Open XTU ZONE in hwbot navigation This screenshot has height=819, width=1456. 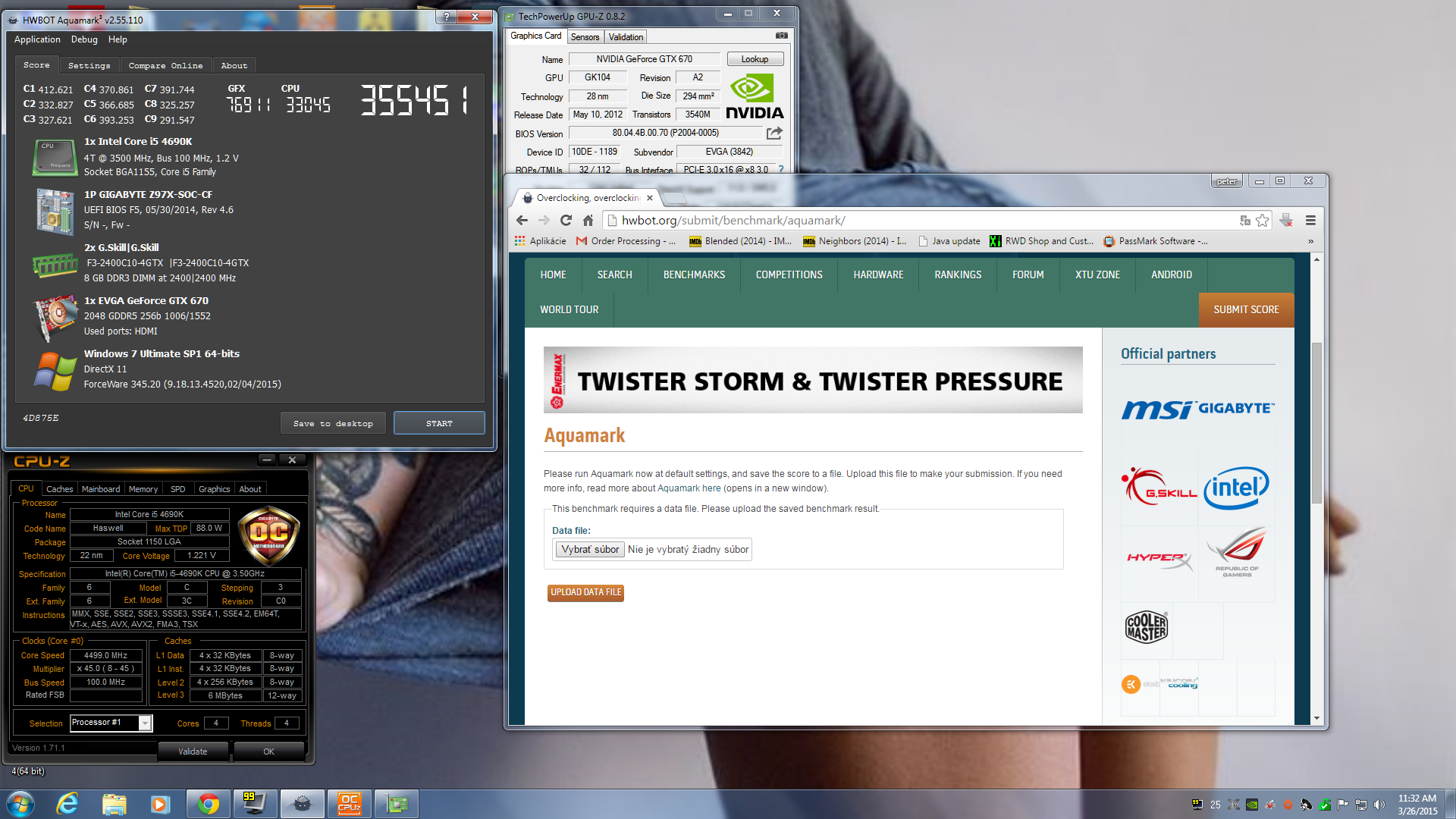1097,275
